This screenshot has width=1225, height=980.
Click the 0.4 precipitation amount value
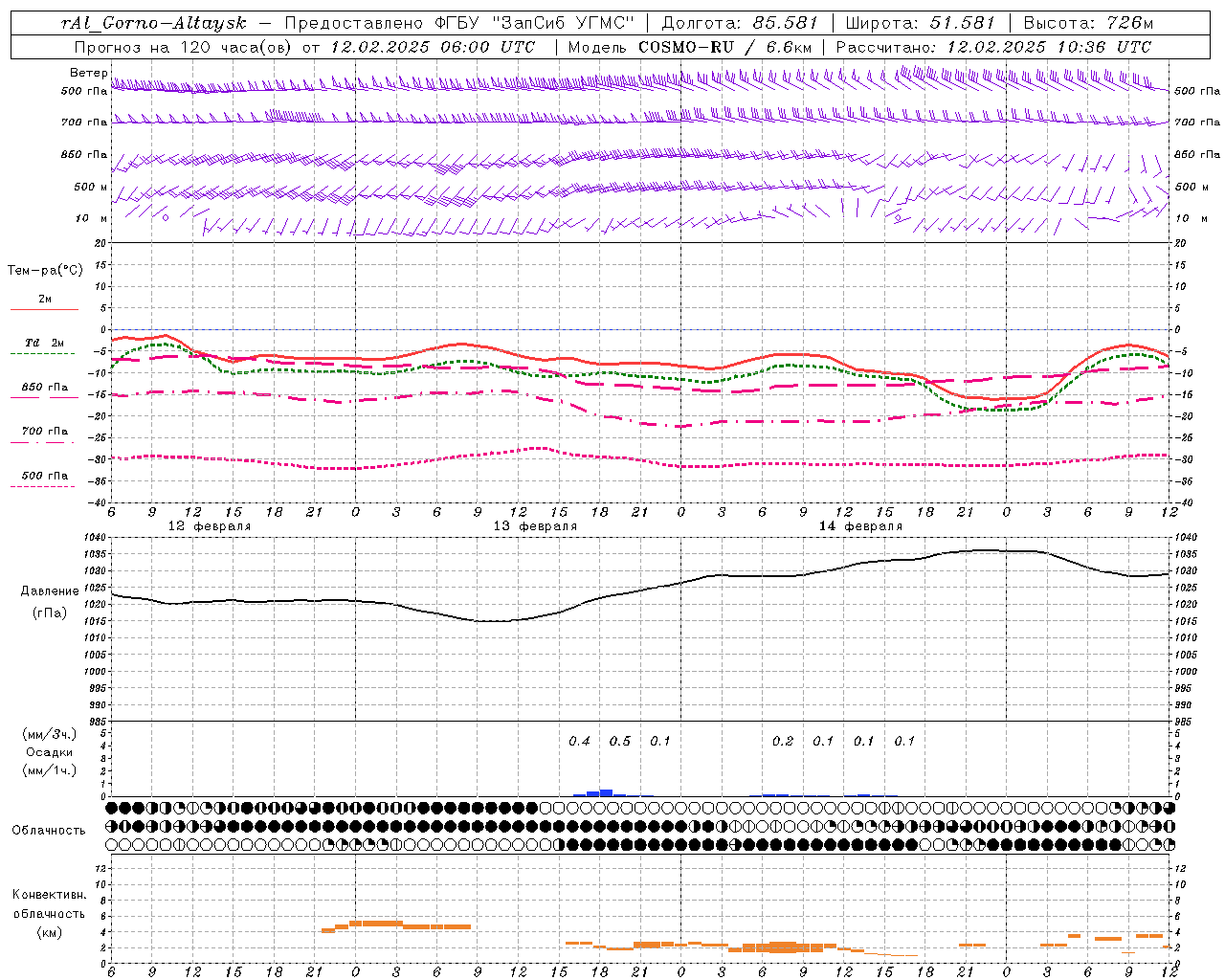tap(579, 741)
